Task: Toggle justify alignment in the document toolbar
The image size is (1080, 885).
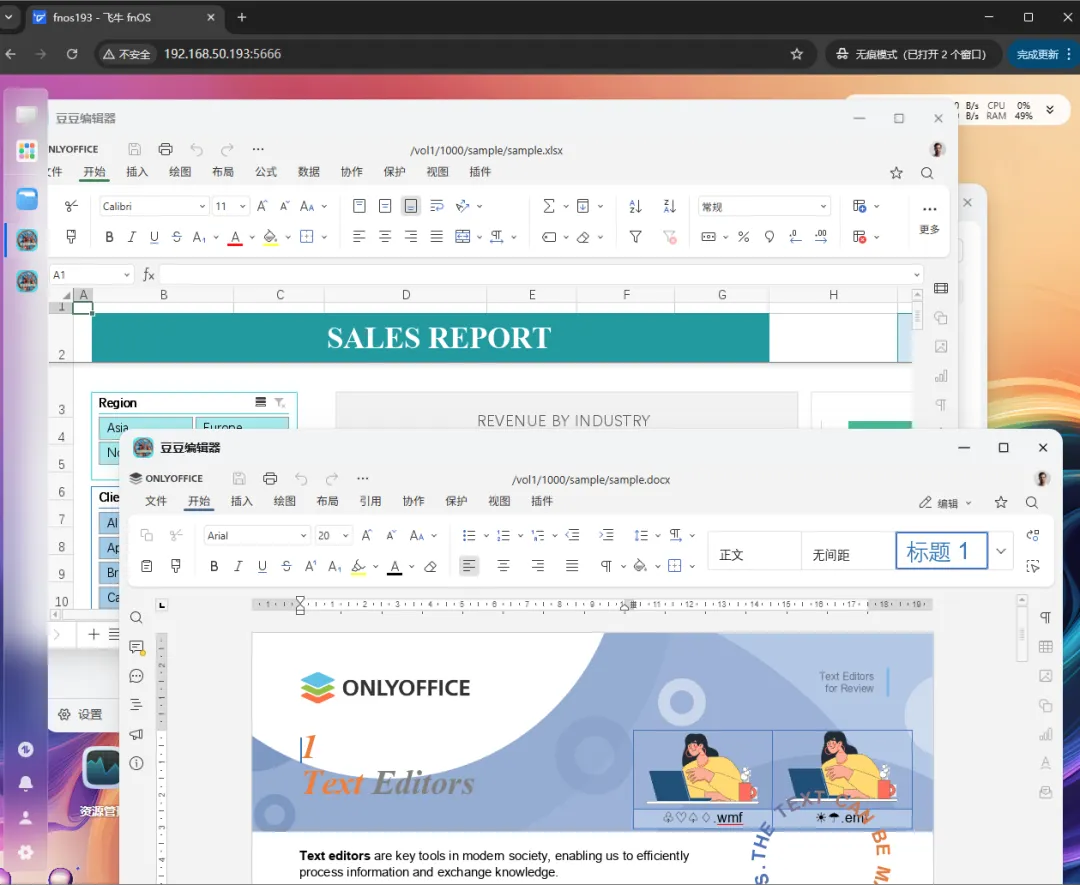Action: pyautogui.click(x=572, y=566)
